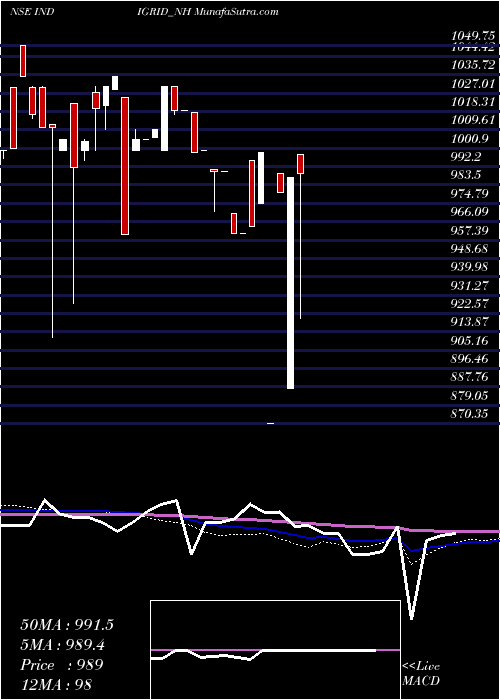Select the 879.05 price level label

pyautogui.click(x=469, y=395)
